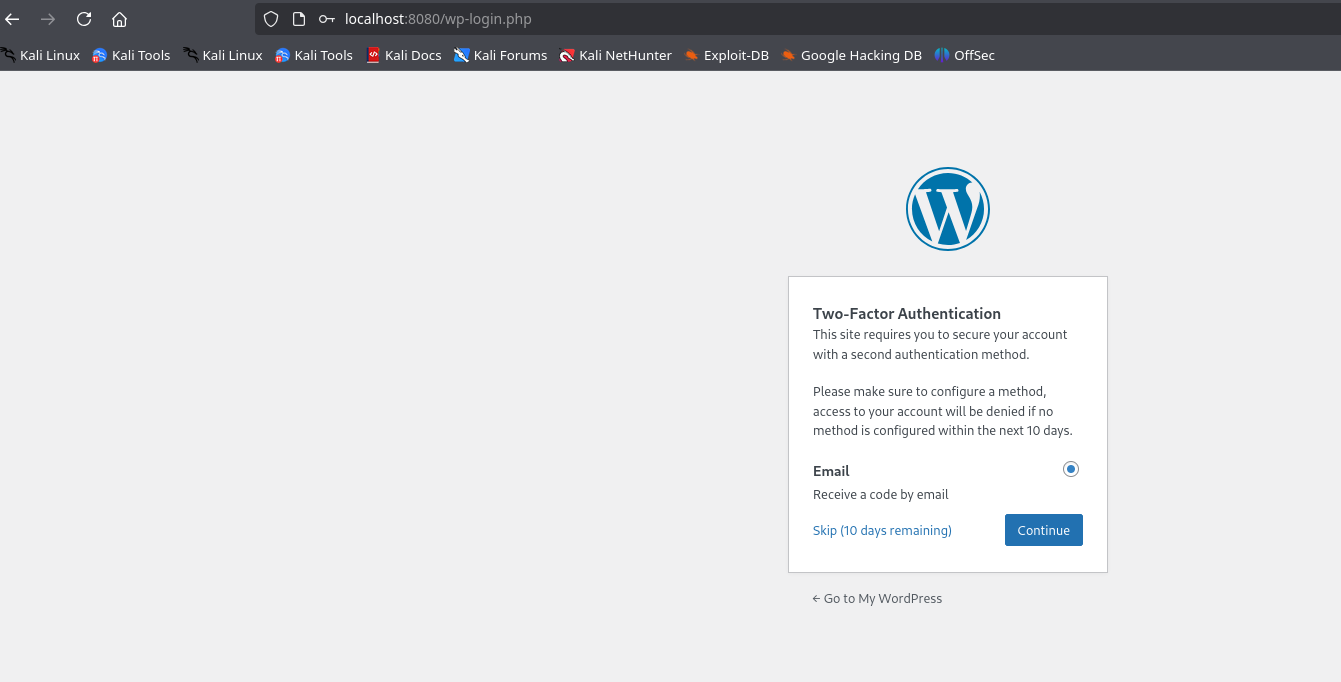1341x682 pixels.
Task: Open the OffSec bookmark
Action: (x=965, y=55)
